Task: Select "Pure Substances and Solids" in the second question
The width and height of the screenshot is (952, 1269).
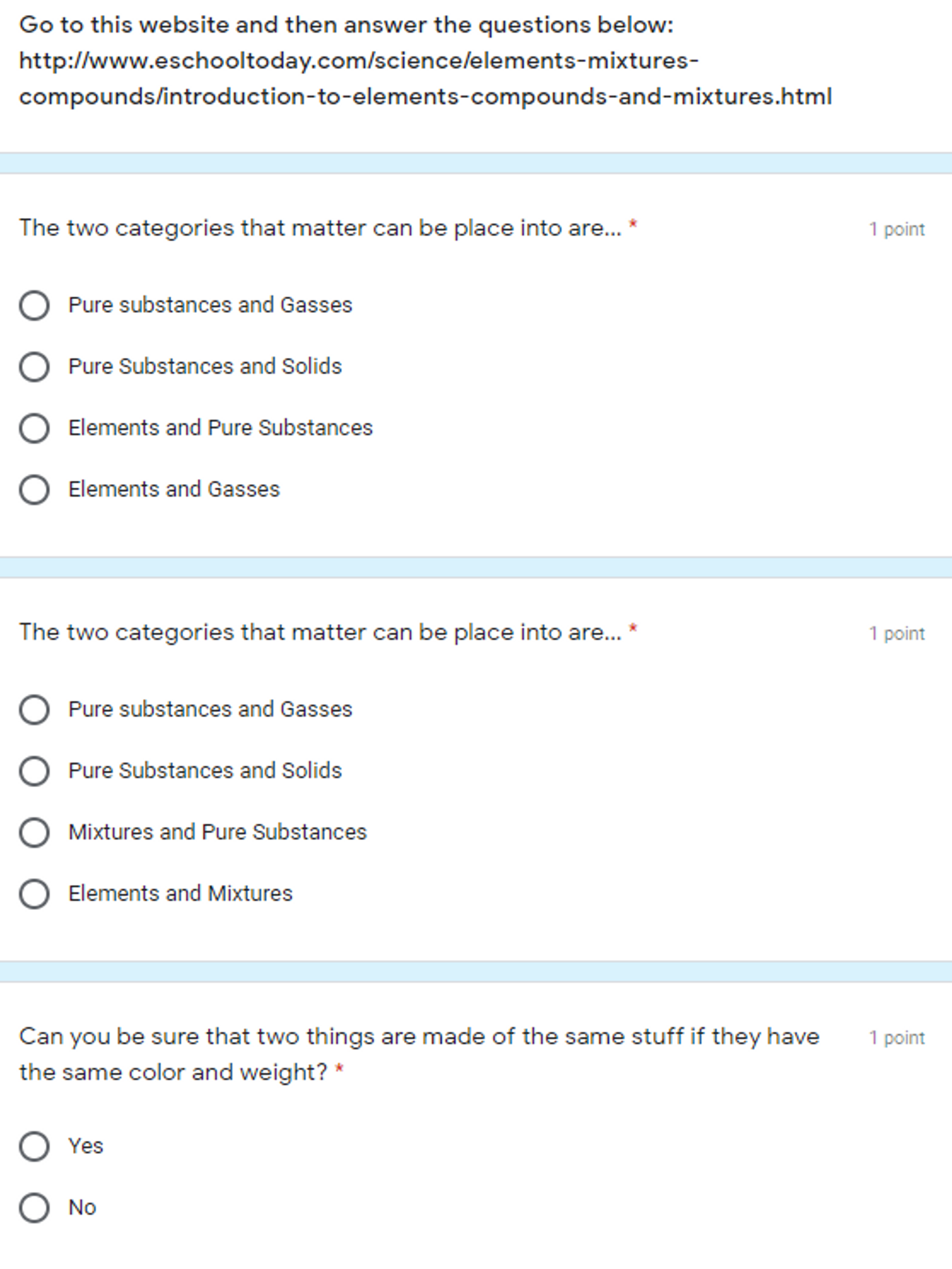Action: 36,770
